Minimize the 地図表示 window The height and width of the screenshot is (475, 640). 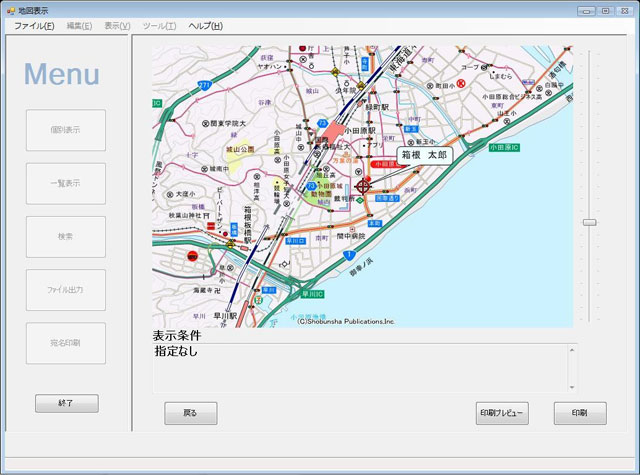586,11
